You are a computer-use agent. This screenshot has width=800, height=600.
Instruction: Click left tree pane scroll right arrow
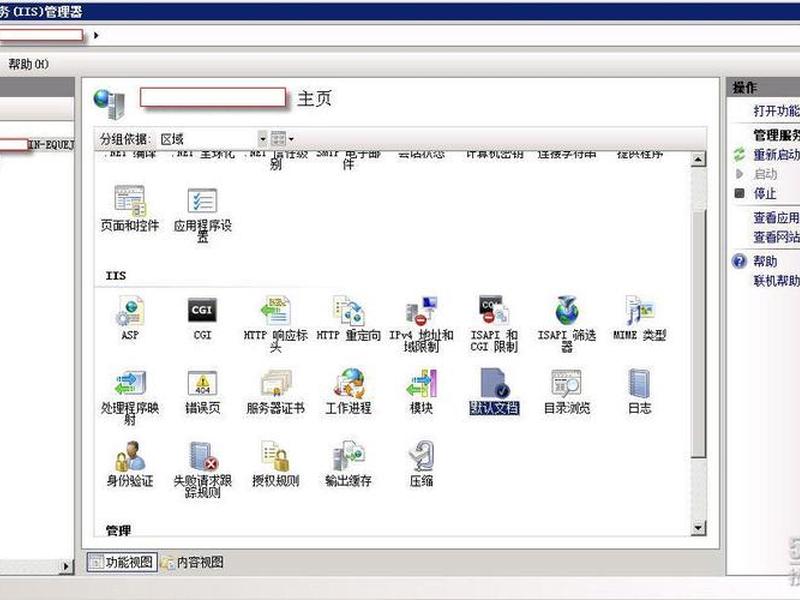pyautogui.click(x=65, y=566)
